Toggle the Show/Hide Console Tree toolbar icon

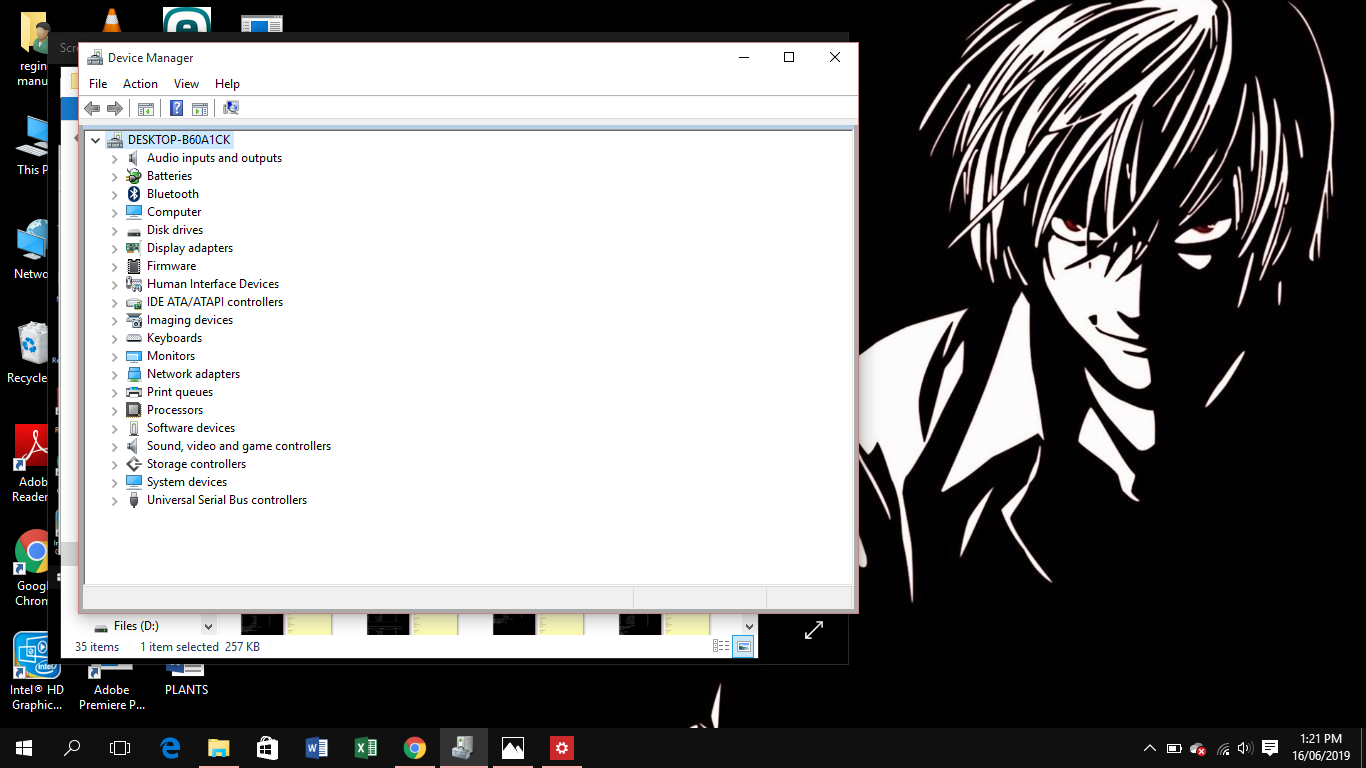coord(146,108)
